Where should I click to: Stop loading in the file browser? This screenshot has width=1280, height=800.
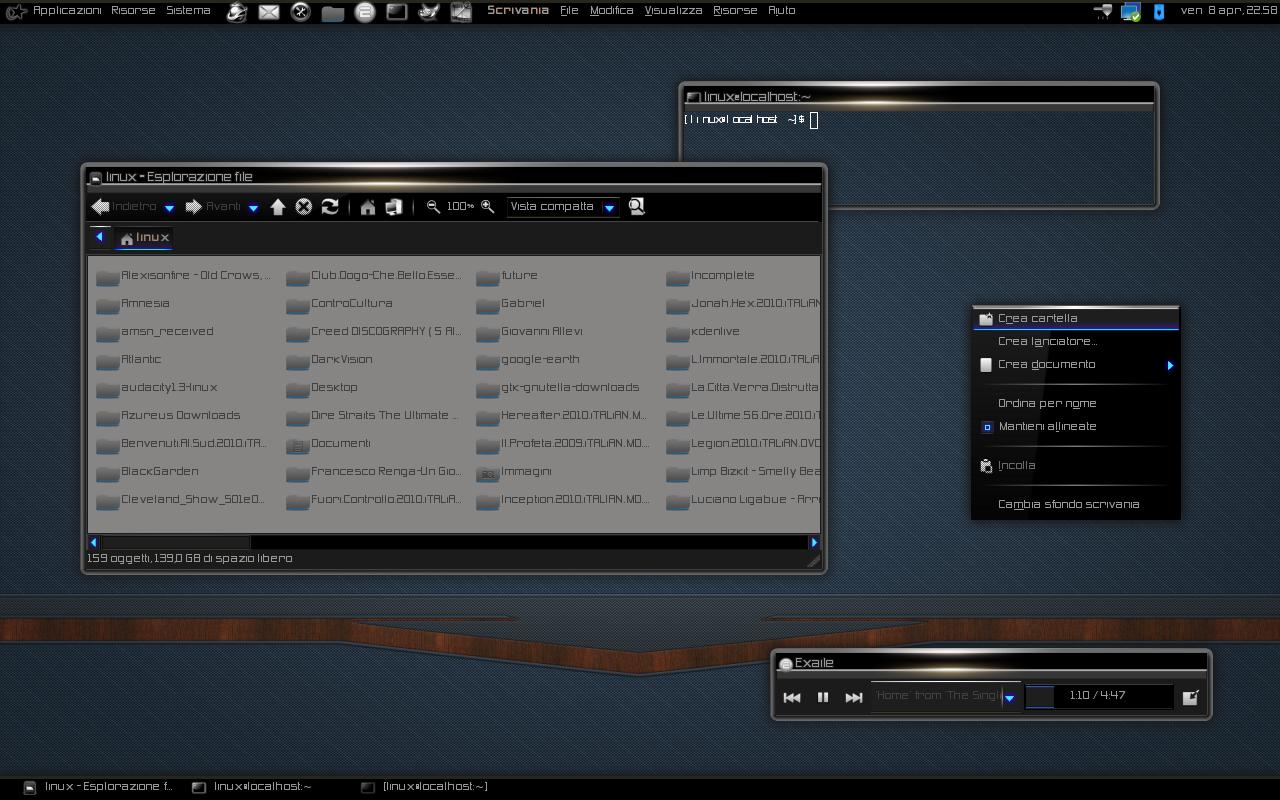(x=303, y=207)
